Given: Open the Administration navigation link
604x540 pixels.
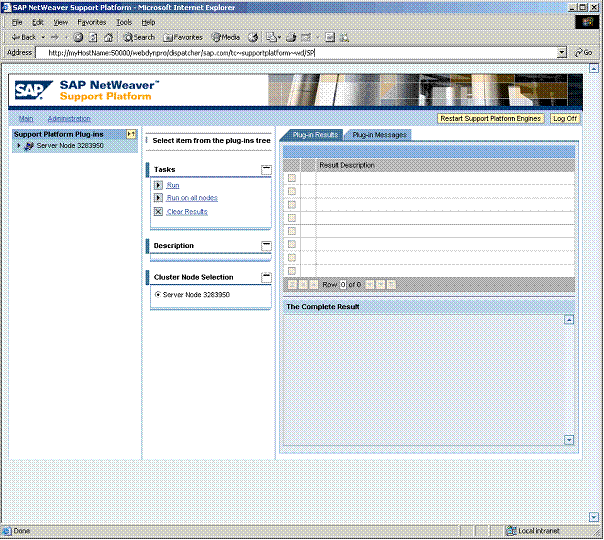Looking at the screenshot, I should pyautogui.click(x=69, y=119).
